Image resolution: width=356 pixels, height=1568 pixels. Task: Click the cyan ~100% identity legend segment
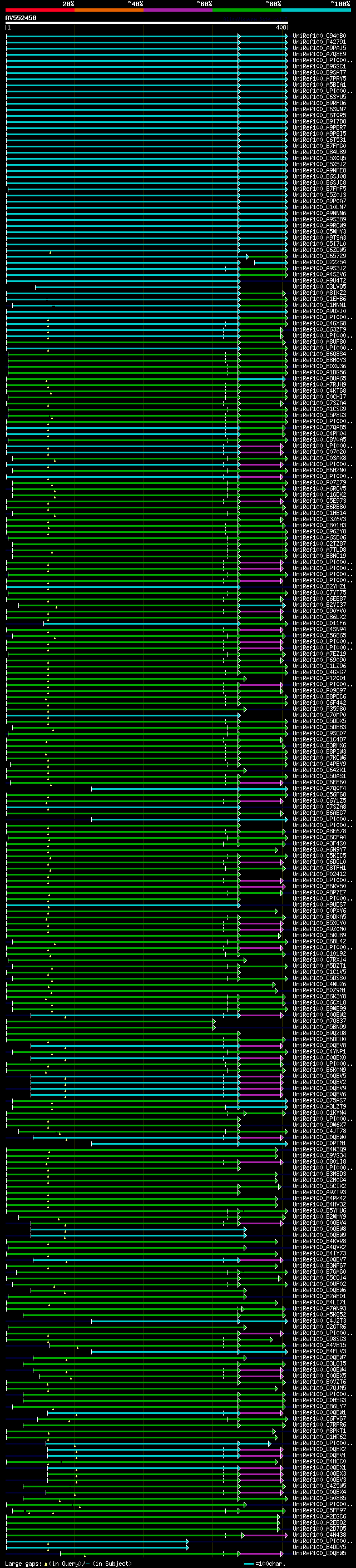tap(316, 10)
